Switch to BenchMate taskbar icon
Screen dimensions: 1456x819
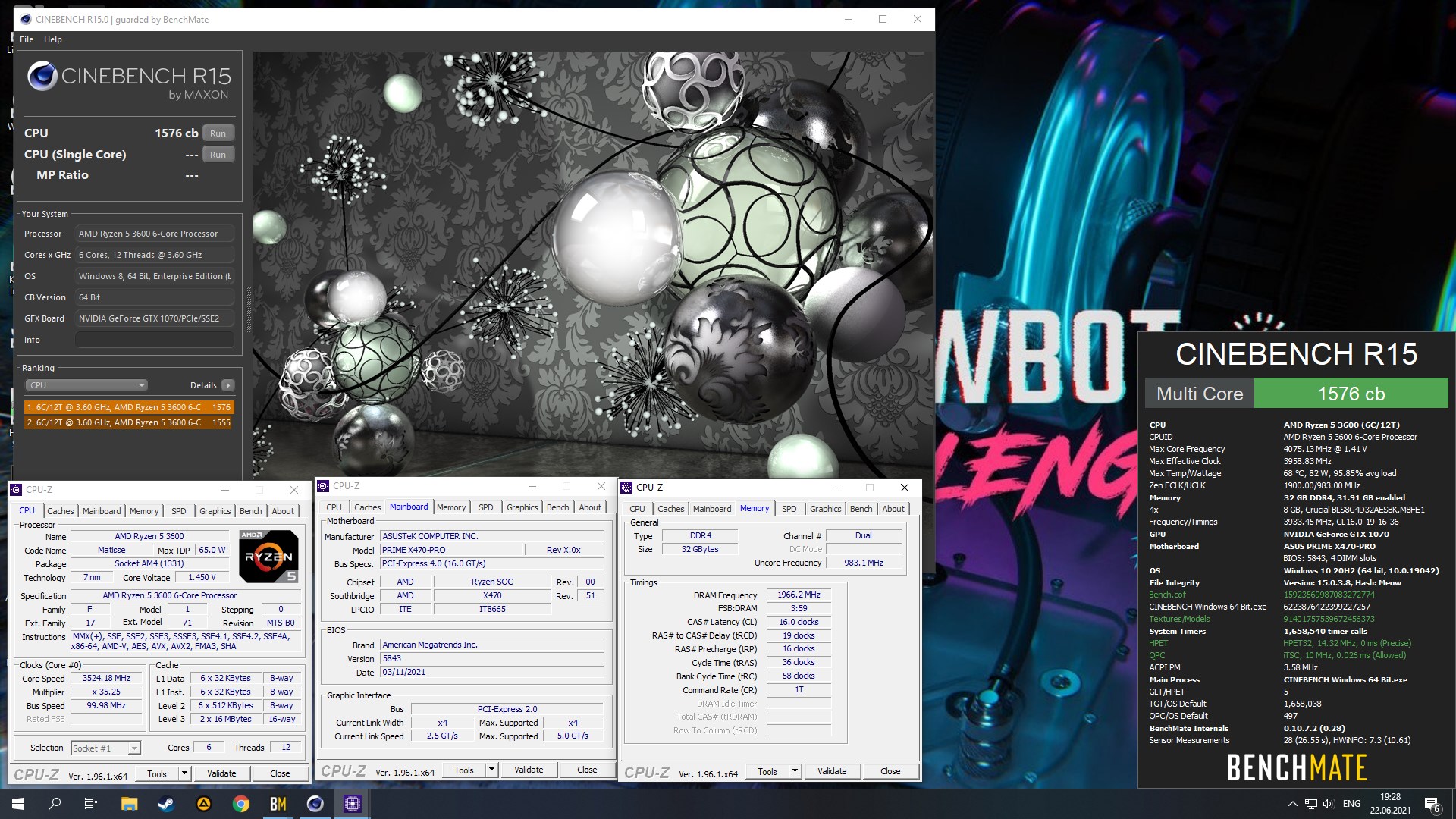point(278,804)
